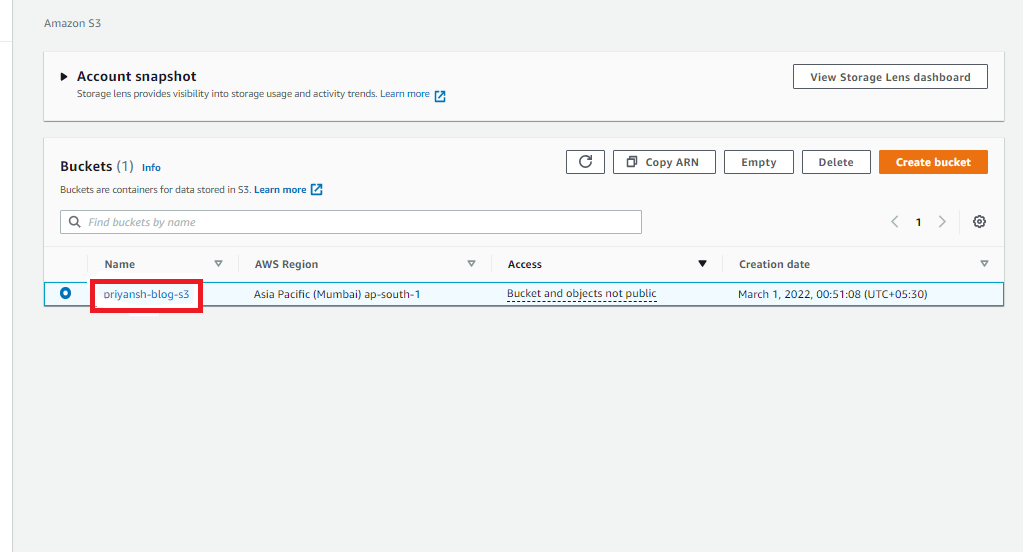Click the Copy ARN button
Screen dimensions: 1023x552
(664, 162)
